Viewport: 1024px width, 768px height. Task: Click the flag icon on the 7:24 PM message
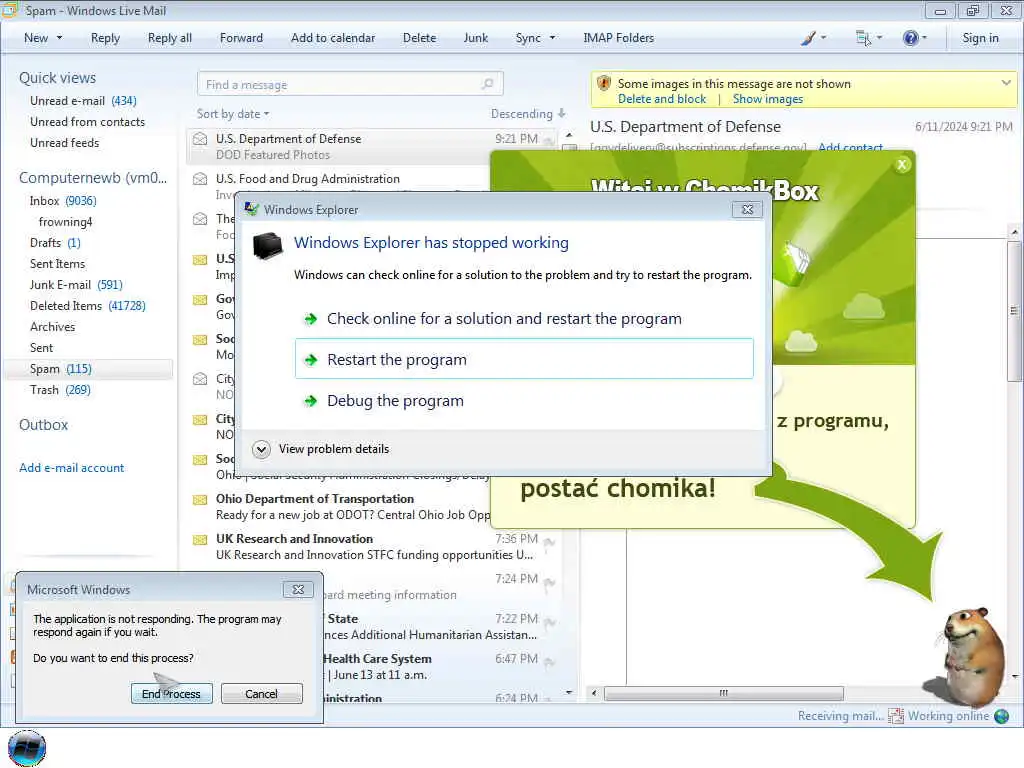click(x=550, y=582)
